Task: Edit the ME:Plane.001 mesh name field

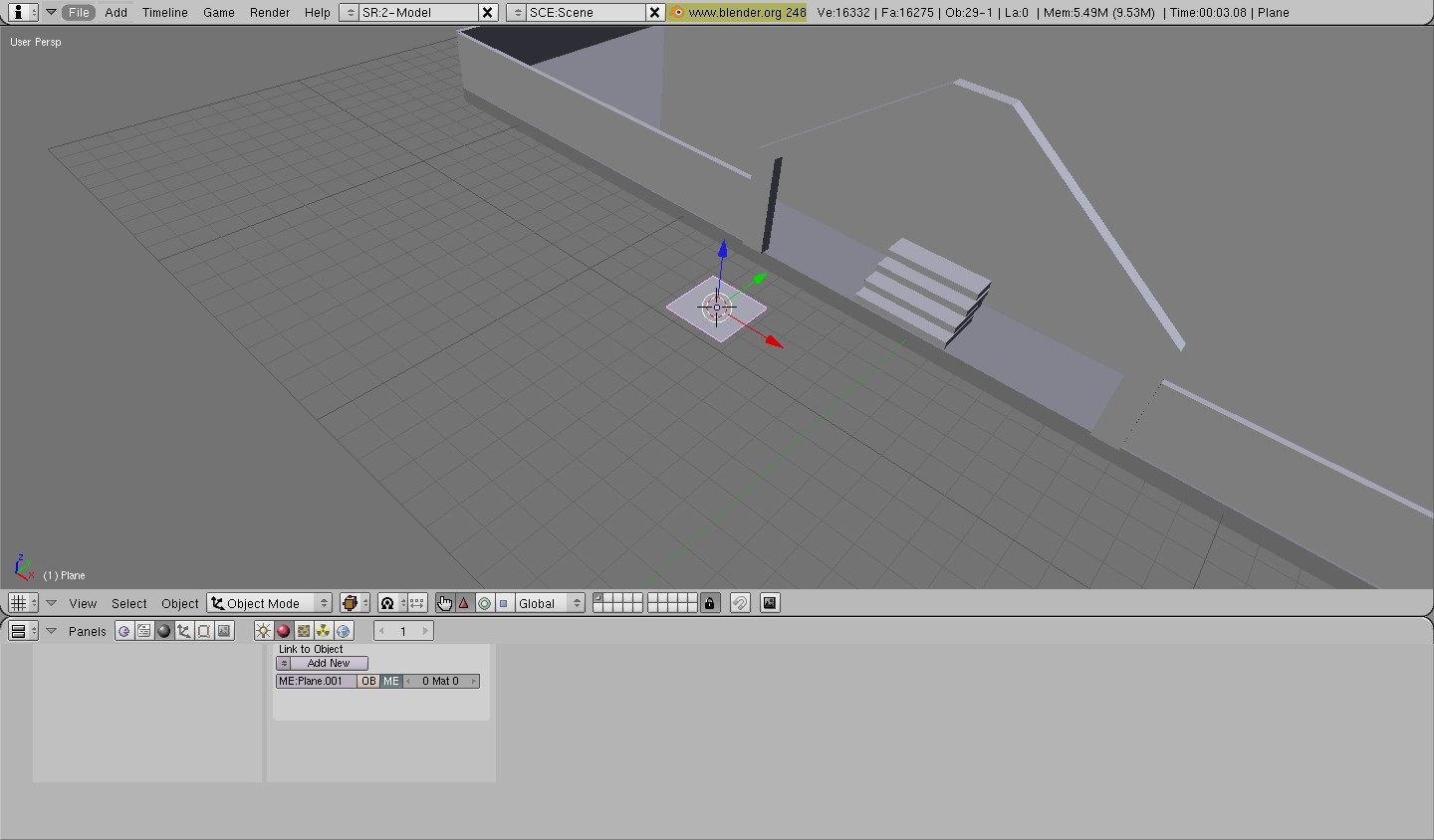Action: coord(317,682)
